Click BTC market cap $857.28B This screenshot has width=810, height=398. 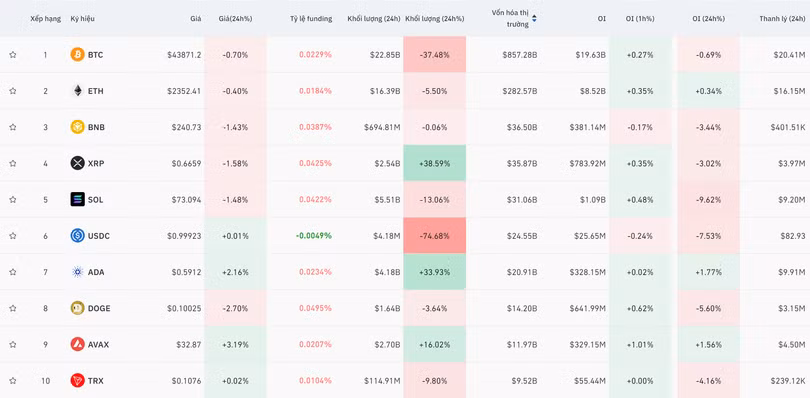click(x=520, y=54)
